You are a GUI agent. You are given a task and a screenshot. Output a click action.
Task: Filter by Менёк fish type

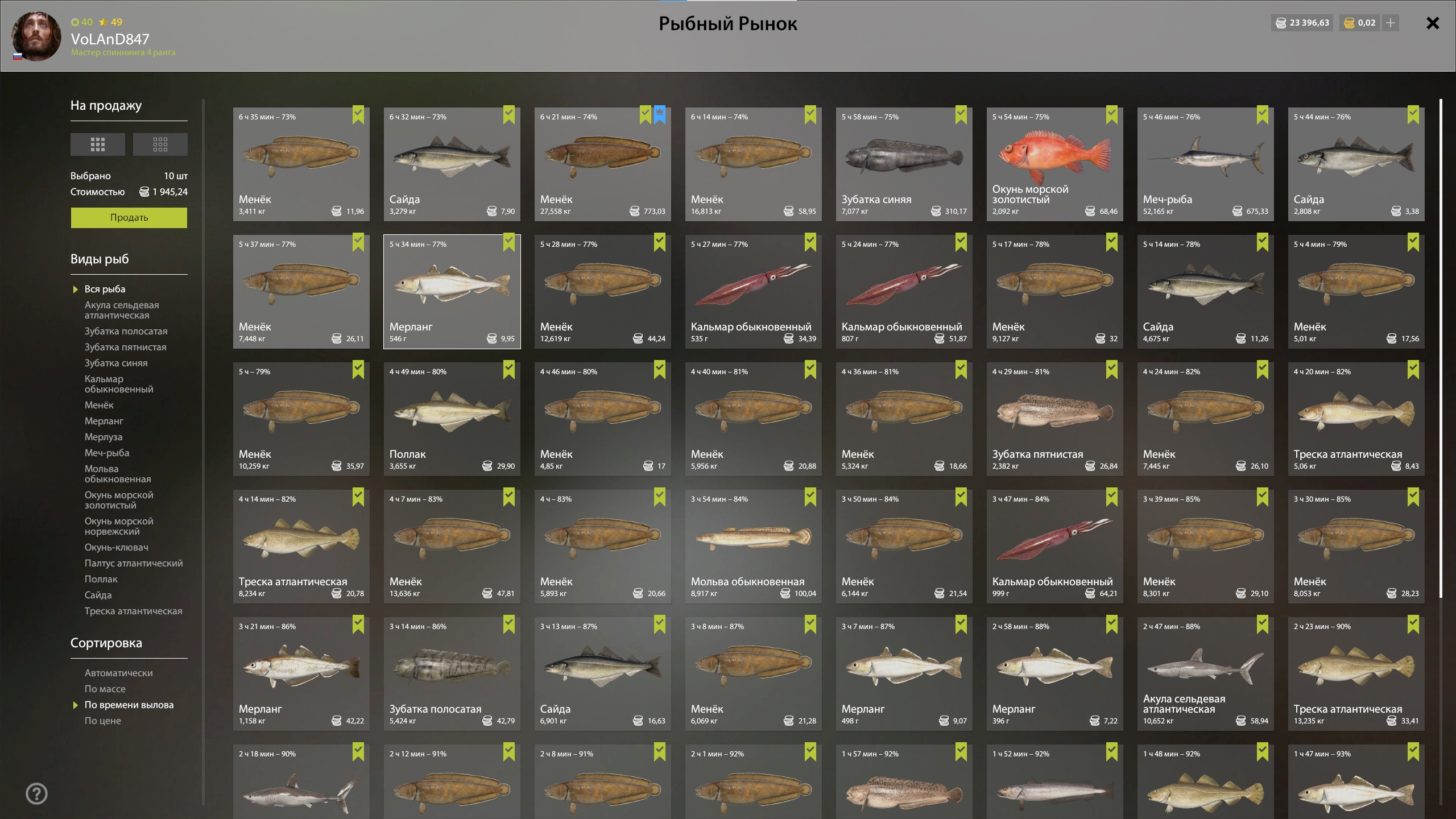(100, 405)
